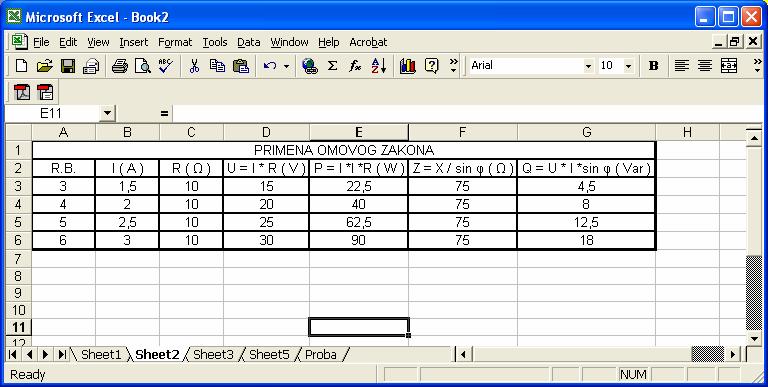Click the Paste Function fx icon
The height and width of the screenshot is (387, 768).
pos(355,66)
